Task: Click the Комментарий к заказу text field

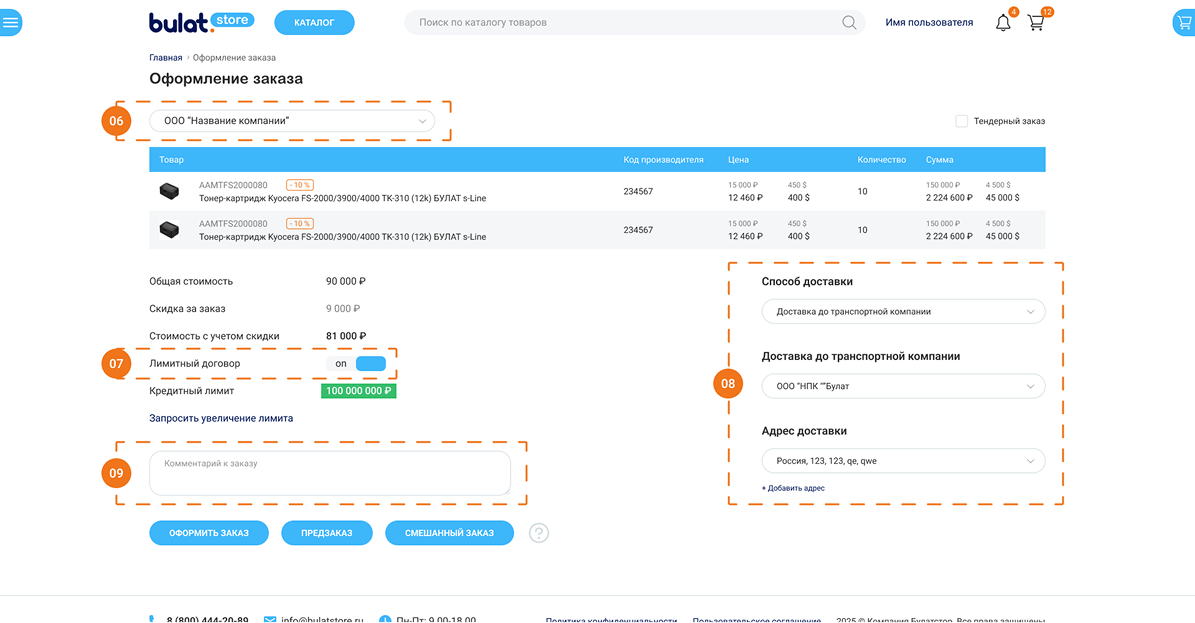Action: [x=329, y=473]
